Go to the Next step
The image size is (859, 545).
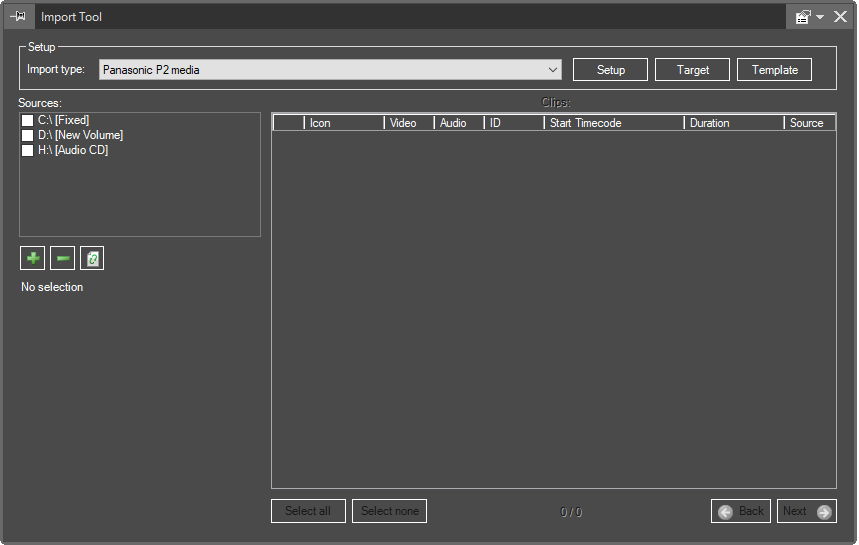pyautogui.click(x=806, y=511)
